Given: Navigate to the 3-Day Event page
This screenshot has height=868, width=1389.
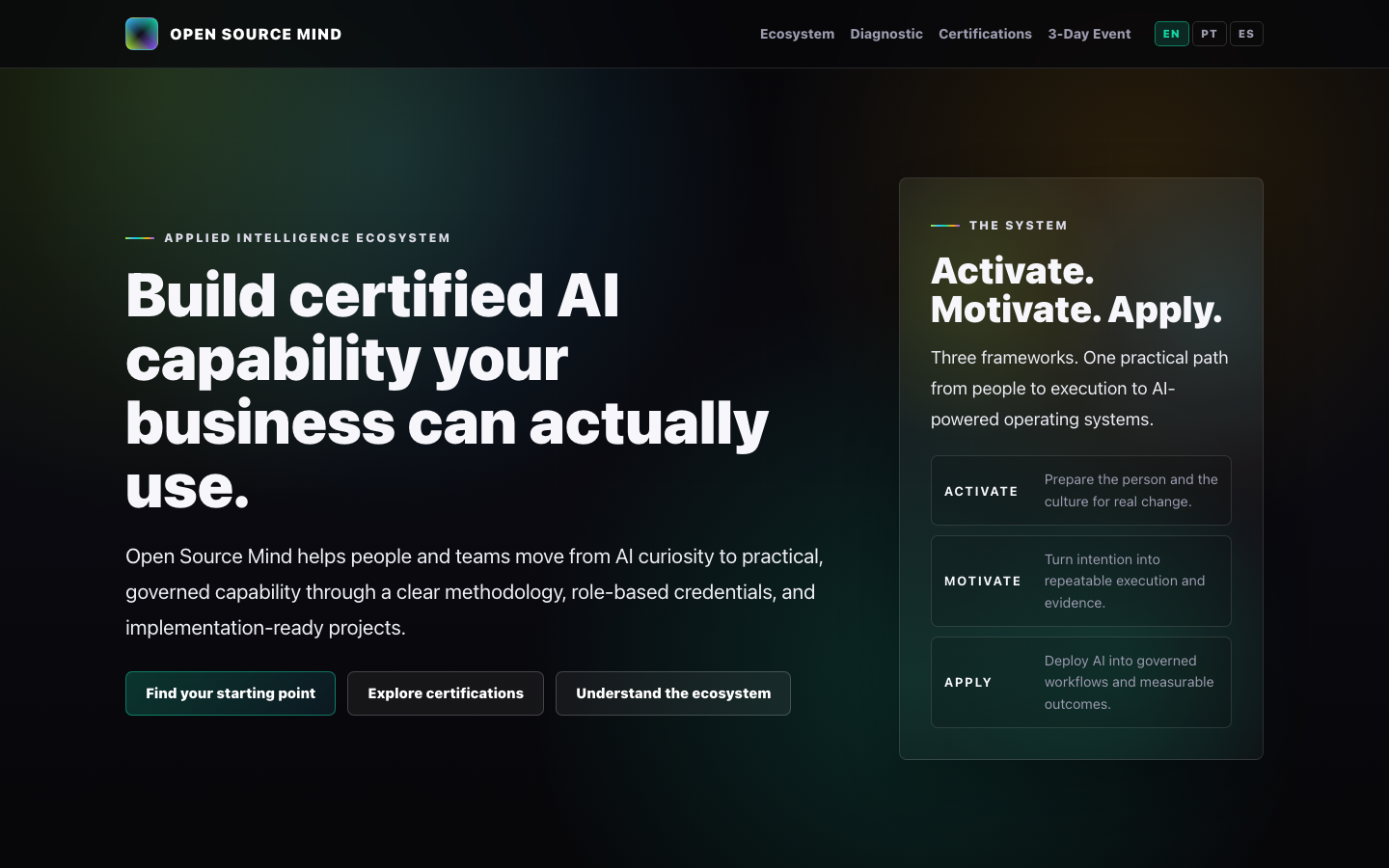Looking at the screenshot, I should (x=1089, y=34).
